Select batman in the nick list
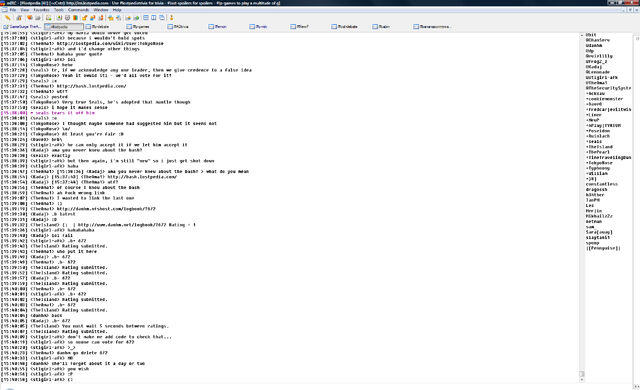The image size is (640, 390). point(594,221)
